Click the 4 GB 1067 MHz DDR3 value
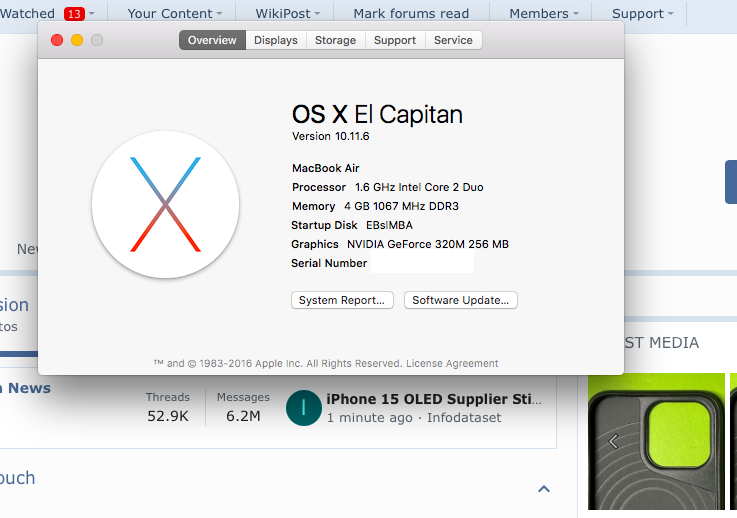Screen dimensions: 737x518 pos(401,206)
